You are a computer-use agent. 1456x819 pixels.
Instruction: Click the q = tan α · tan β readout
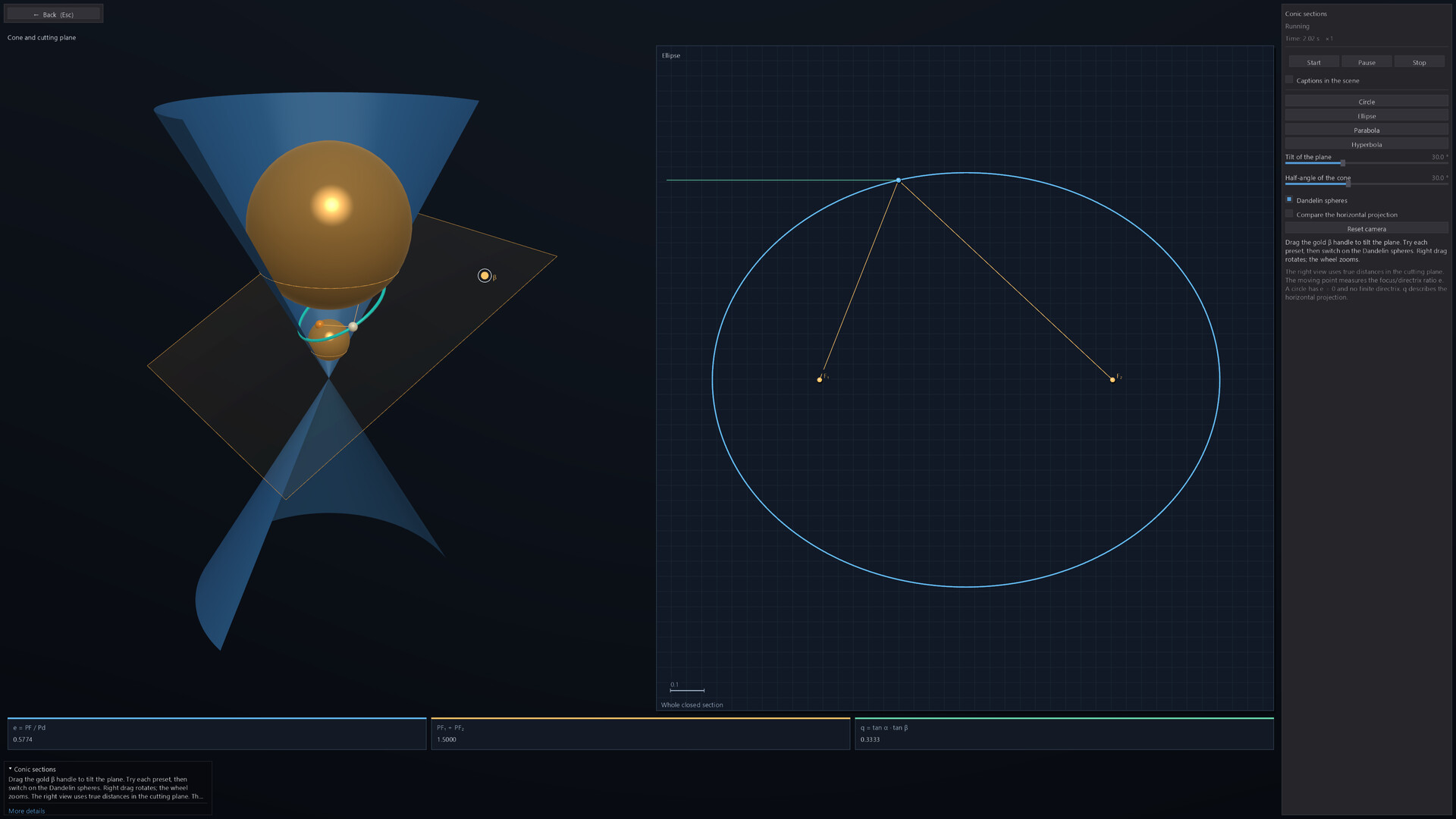1065,733
